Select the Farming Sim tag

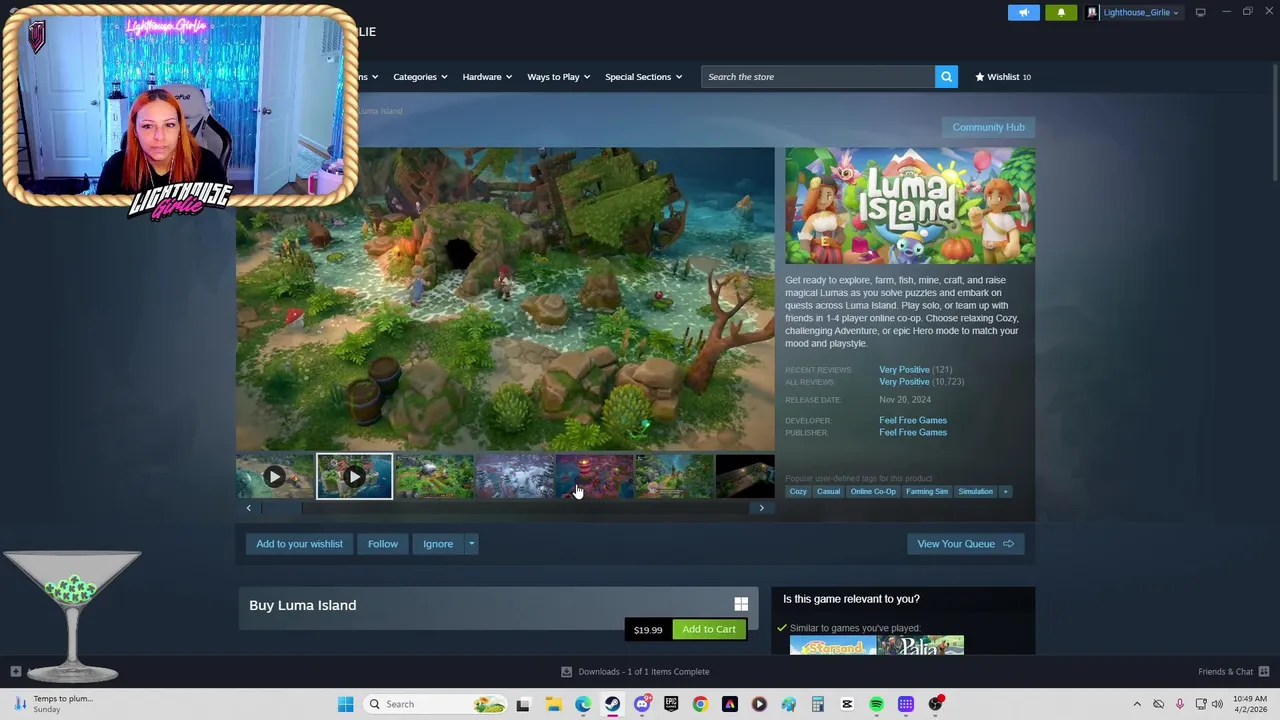coord(926,491)
